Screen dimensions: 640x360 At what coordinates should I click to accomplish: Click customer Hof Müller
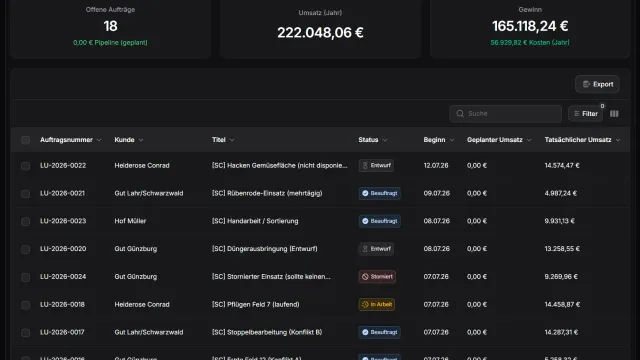(x=130, y=221)
